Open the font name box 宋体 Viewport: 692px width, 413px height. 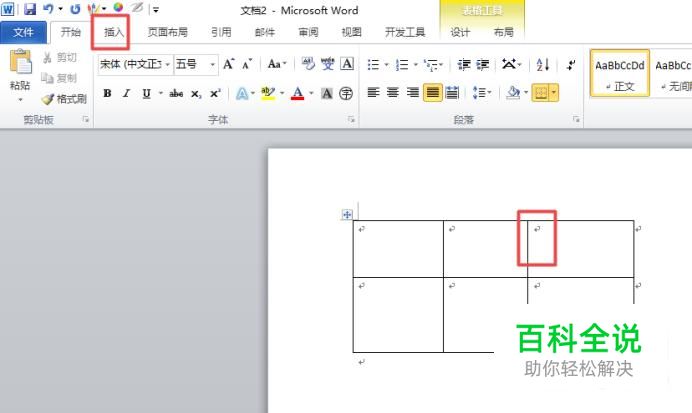(135, 64)
